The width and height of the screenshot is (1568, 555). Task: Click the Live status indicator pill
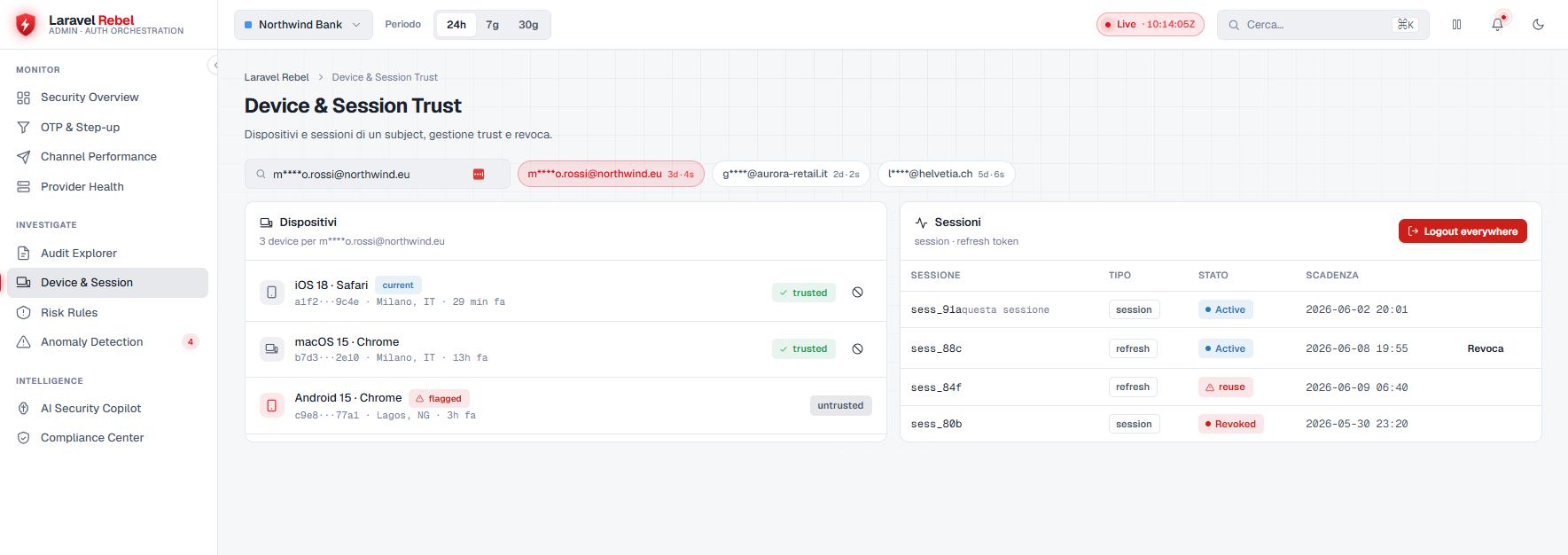coord(1150,25)
